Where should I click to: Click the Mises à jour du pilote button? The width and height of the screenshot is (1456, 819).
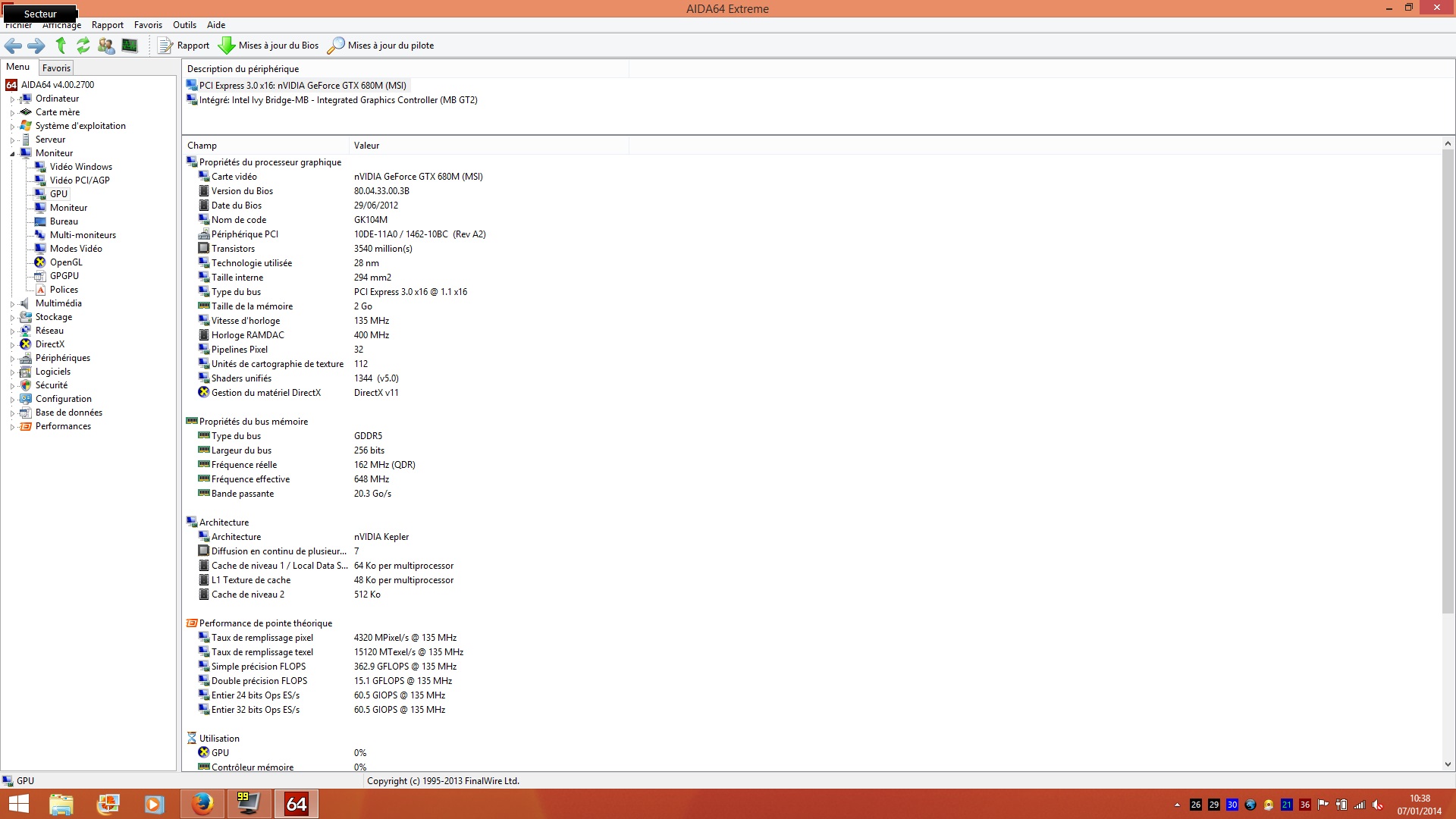(381, 45)
